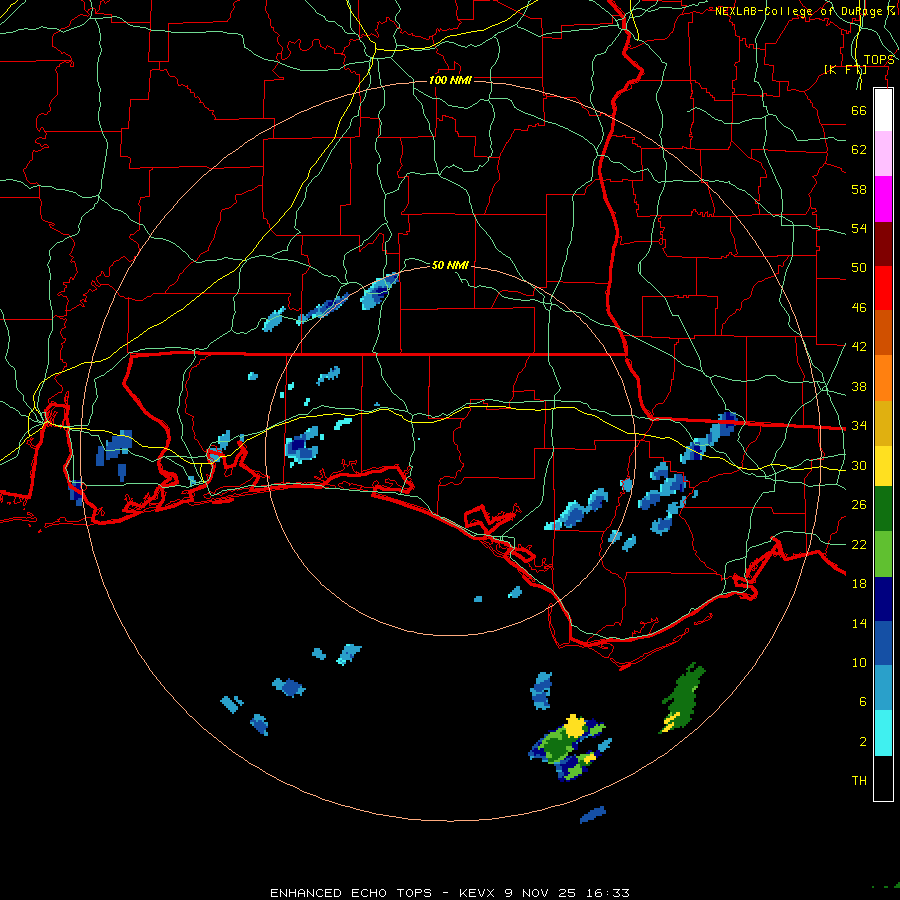Click the '62' legend value

(859, 150)
